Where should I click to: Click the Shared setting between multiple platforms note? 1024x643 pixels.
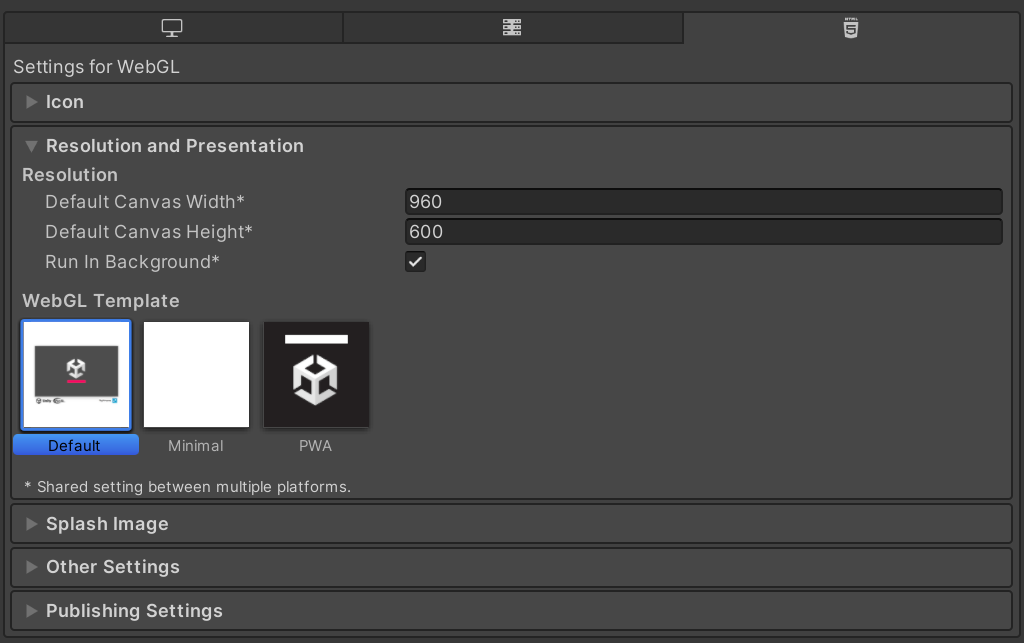[x=187, y=487]
